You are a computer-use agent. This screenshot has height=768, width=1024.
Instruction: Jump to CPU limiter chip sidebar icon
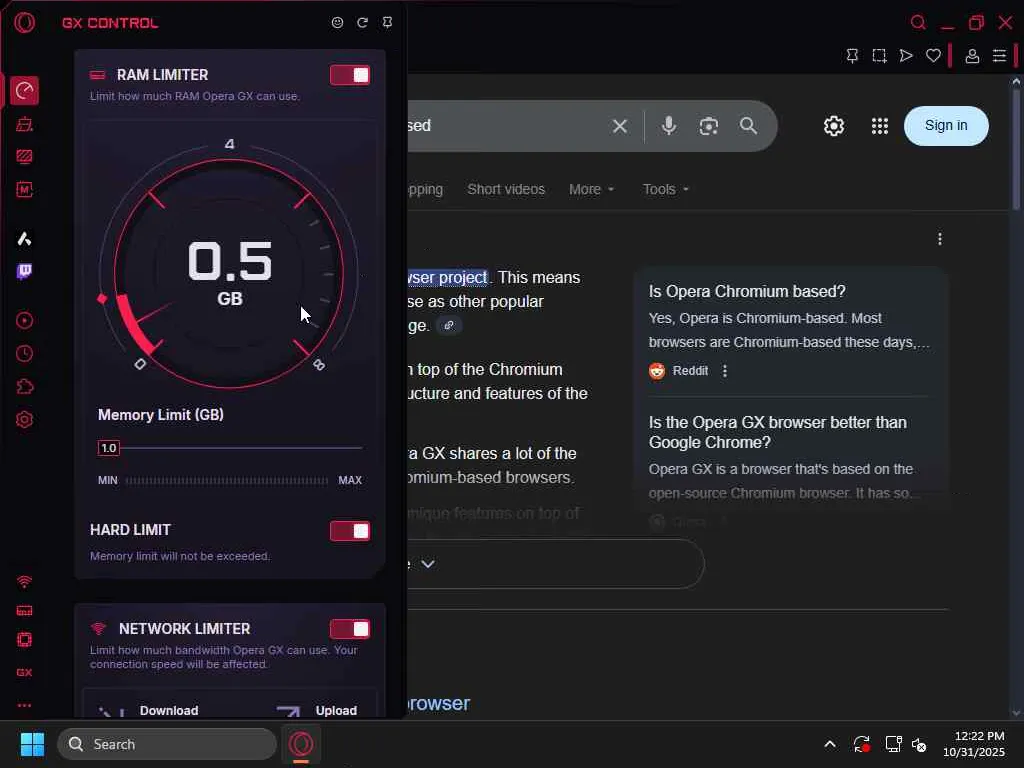tap(24, 640)
